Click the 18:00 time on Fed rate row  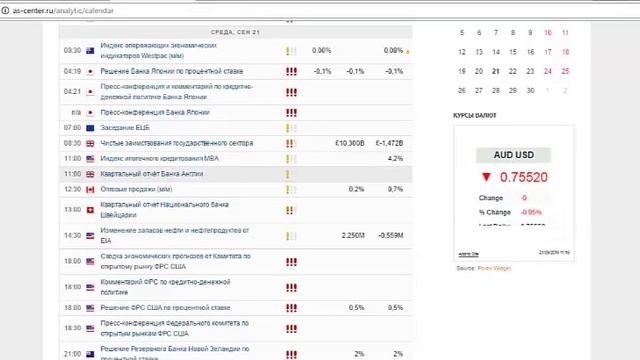tap(73, 308)
